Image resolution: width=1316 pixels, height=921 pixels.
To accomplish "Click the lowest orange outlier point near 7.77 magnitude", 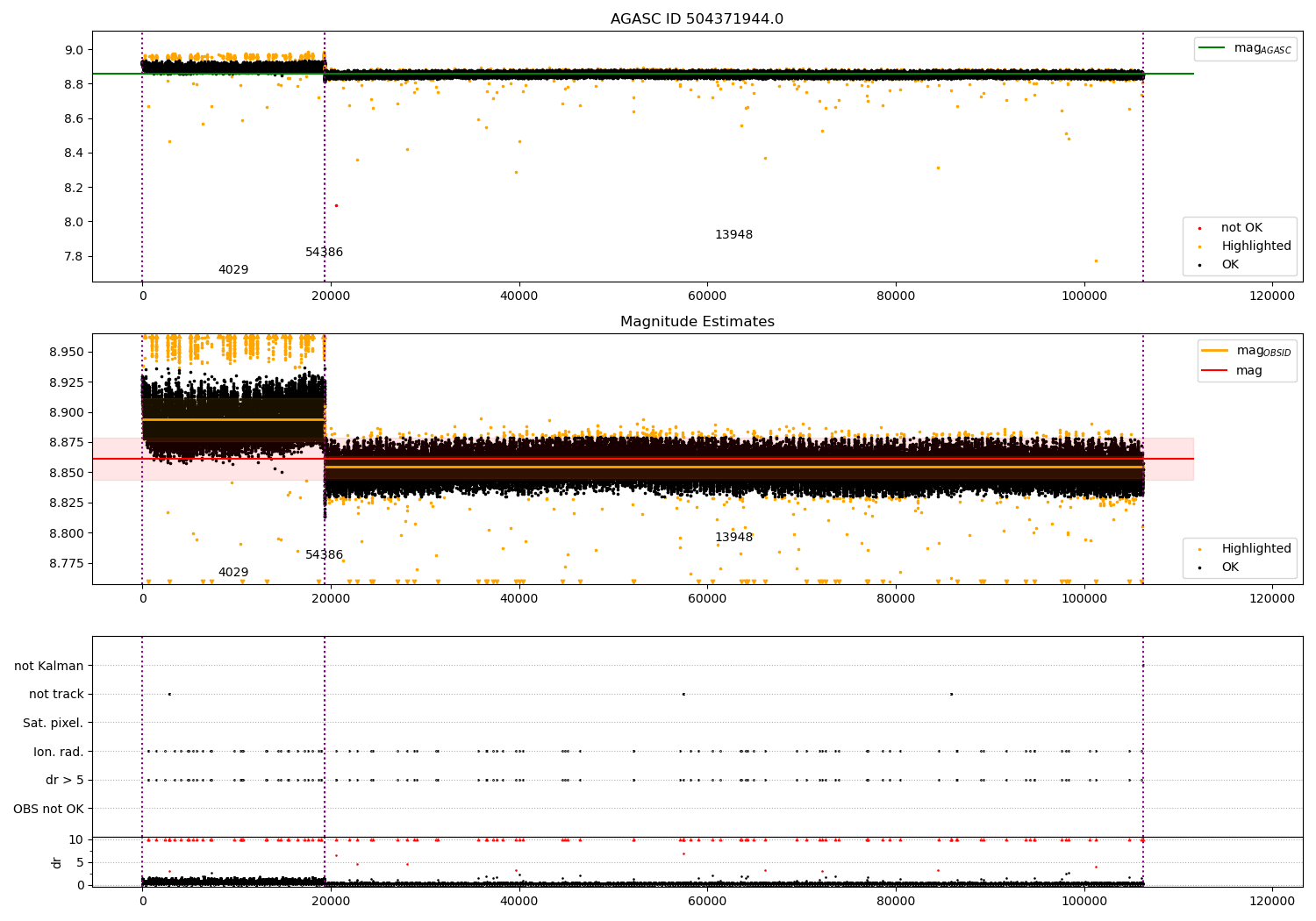I will [1095, 261].
